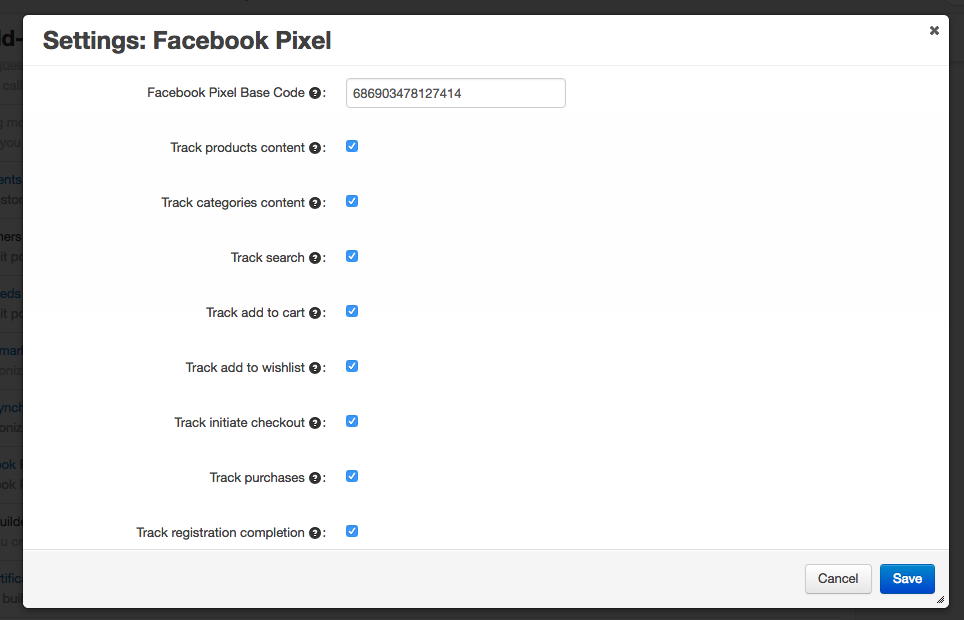The width and height of the screenshot is (964, 620).
Task: Save the Facebook Pixel settings
Action: [907, 579]
